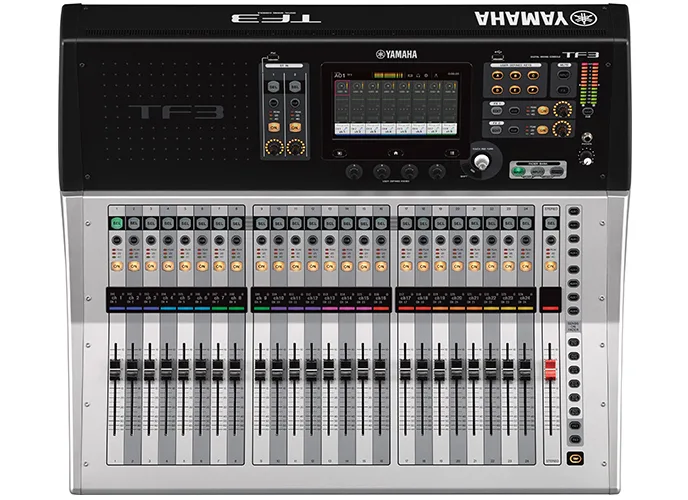Select channel 1 with its green SEL key
This screenshot has width=688, height=500.
coord(116,224)
